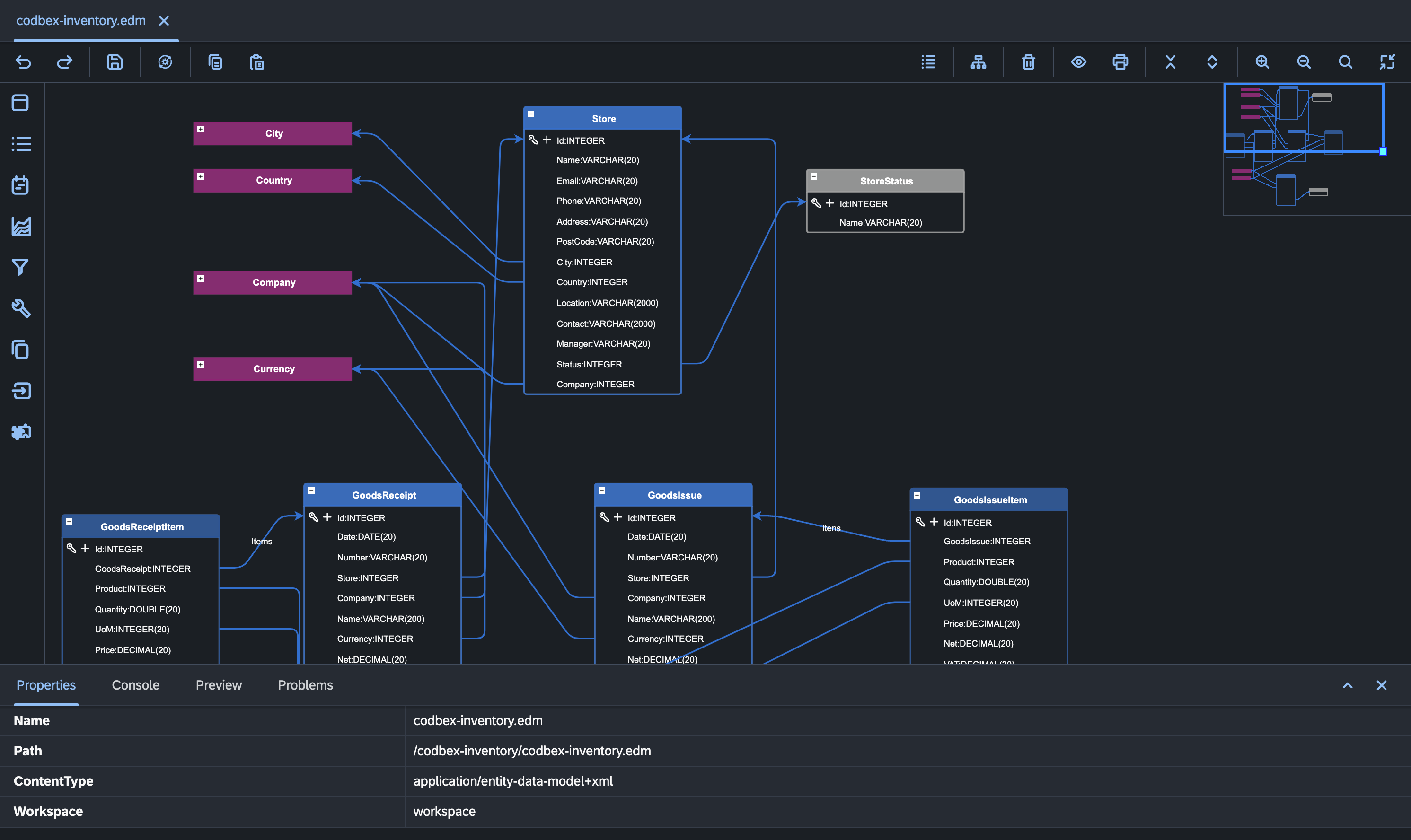Click the print icon
Screen dimensions: 1411x840
(x=1120, y=62)
